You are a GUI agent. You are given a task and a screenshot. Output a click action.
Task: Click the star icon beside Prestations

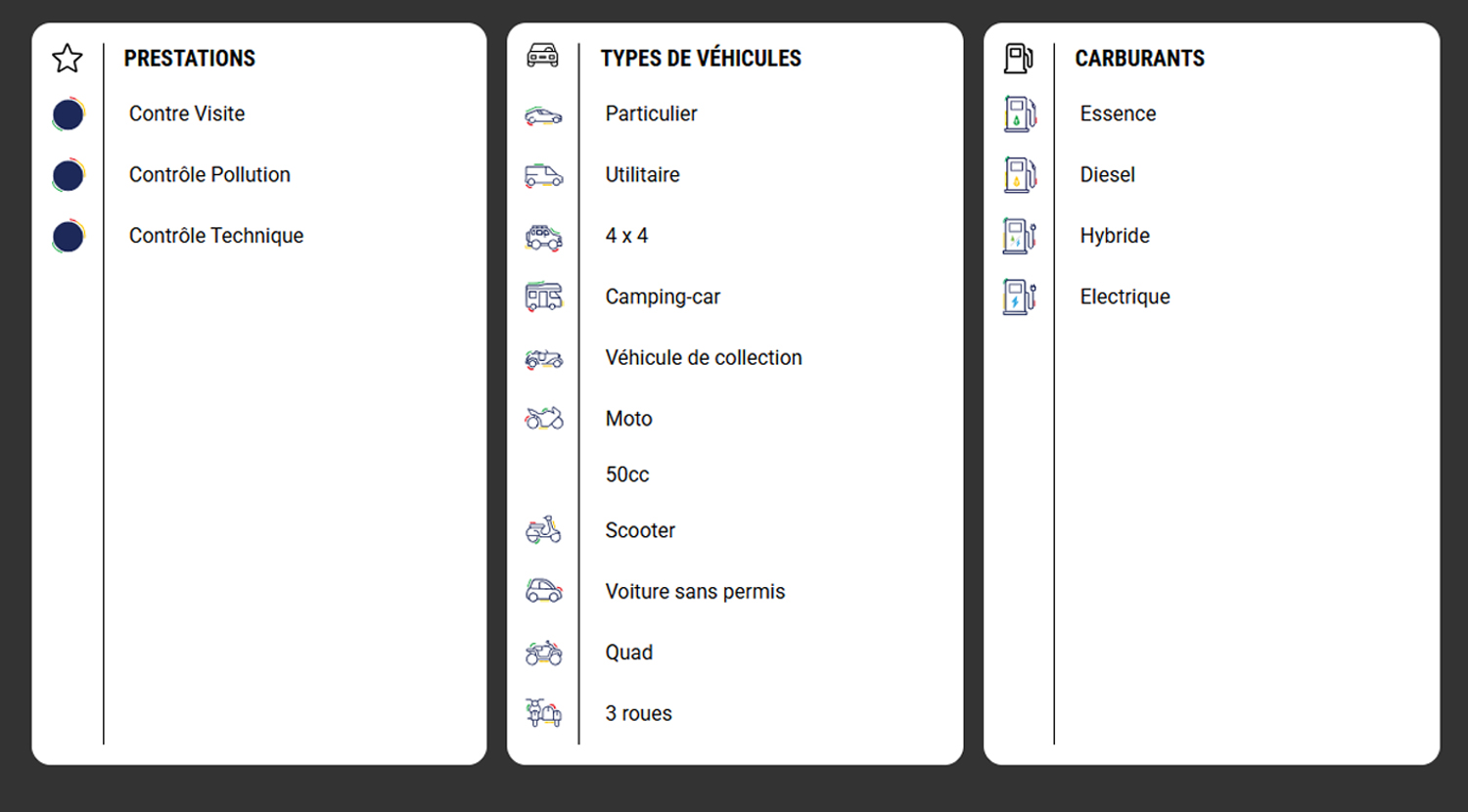(68, 59)
